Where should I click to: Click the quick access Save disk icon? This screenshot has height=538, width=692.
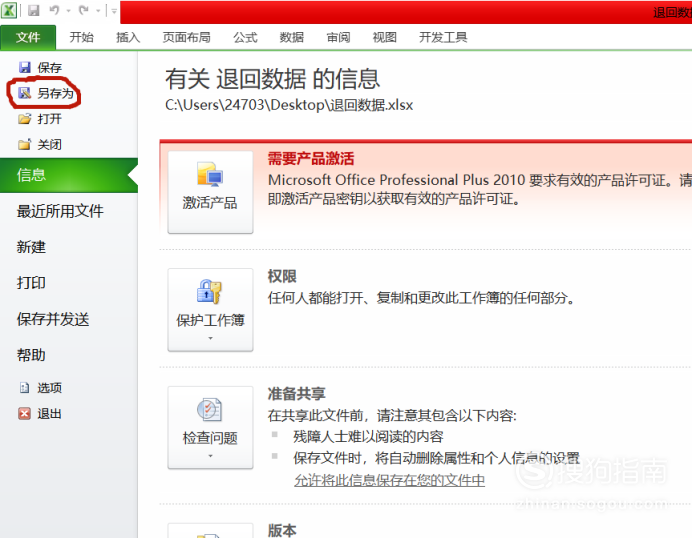pyautogui.click(x=34, y=10)
